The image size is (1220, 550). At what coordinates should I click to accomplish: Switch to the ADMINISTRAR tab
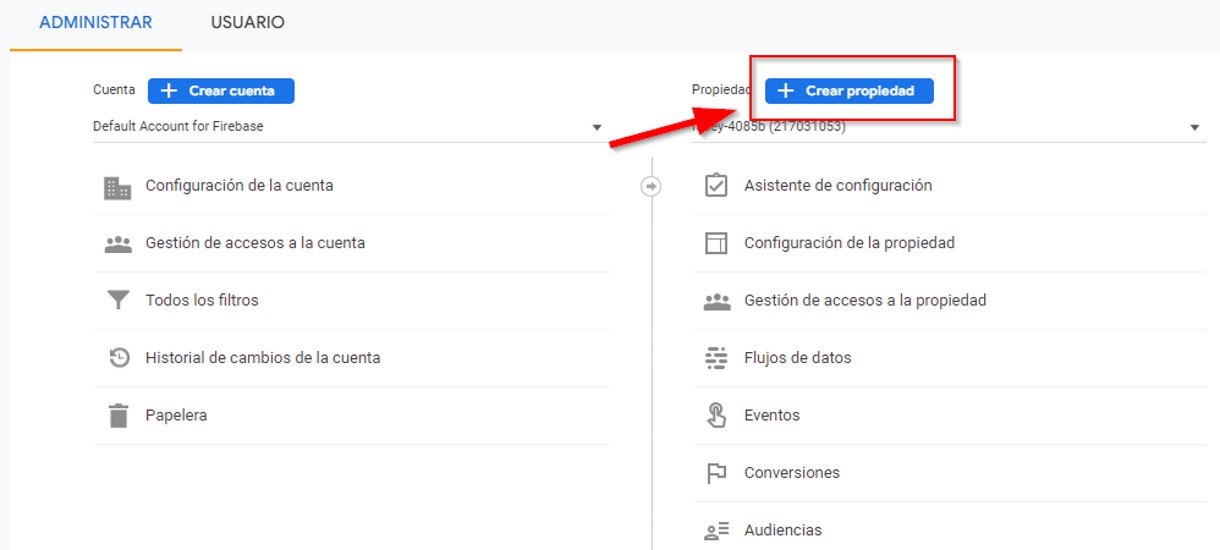coord(96,22)
